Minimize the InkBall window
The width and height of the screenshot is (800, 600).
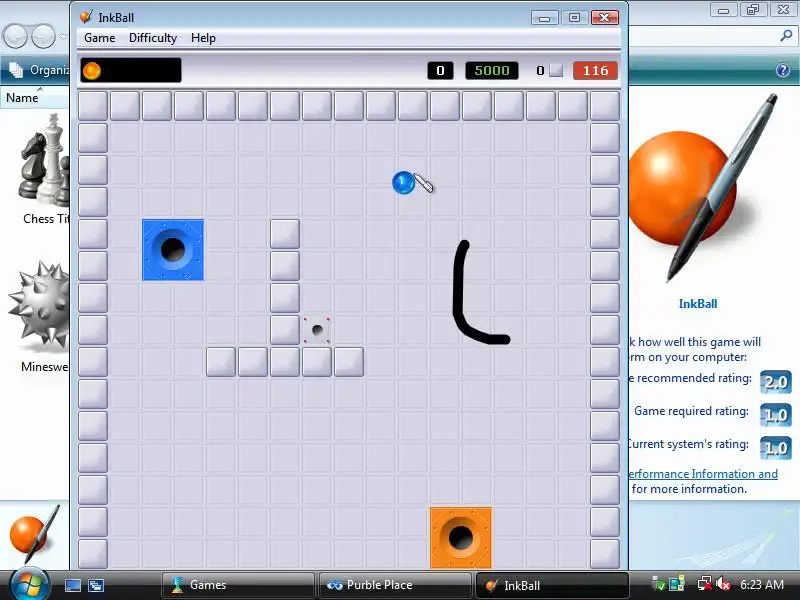click(x=544, y=18)
